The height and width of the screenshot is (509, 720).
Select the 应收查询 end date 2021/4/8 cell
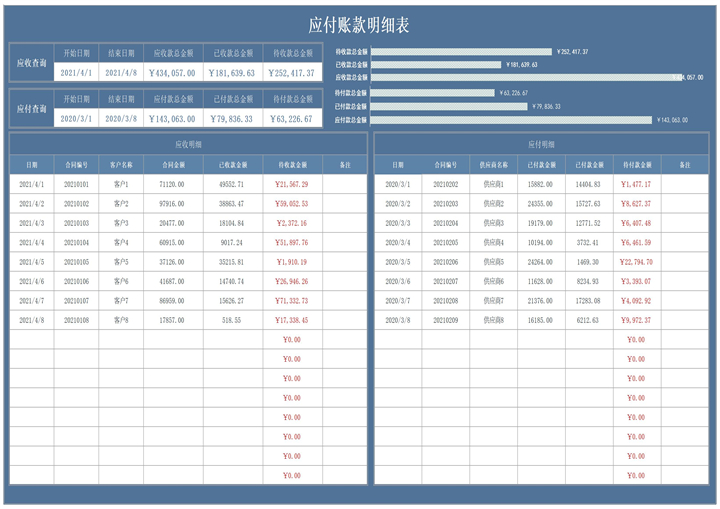click(121, 72)
